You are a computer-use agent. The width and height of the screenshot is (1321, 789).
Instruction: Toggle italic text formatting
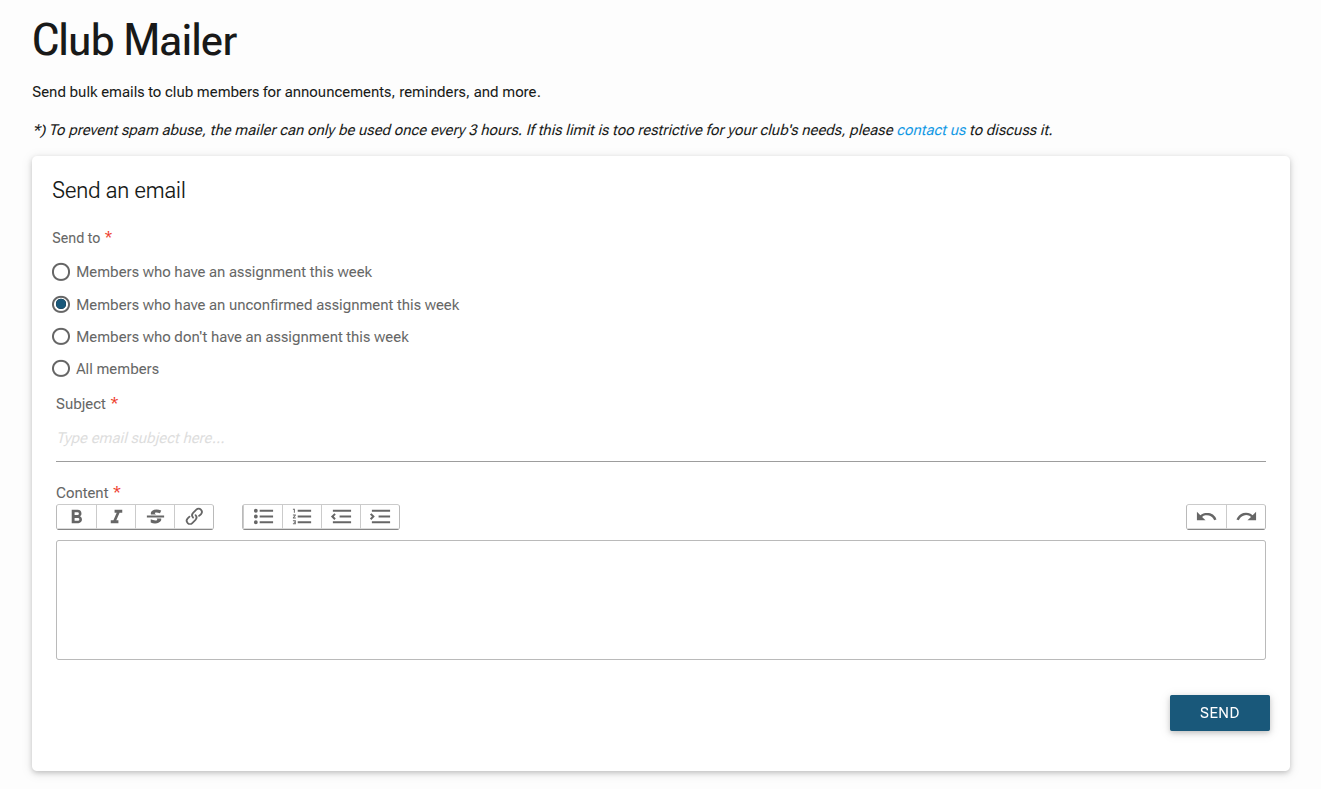click(116, 517)
